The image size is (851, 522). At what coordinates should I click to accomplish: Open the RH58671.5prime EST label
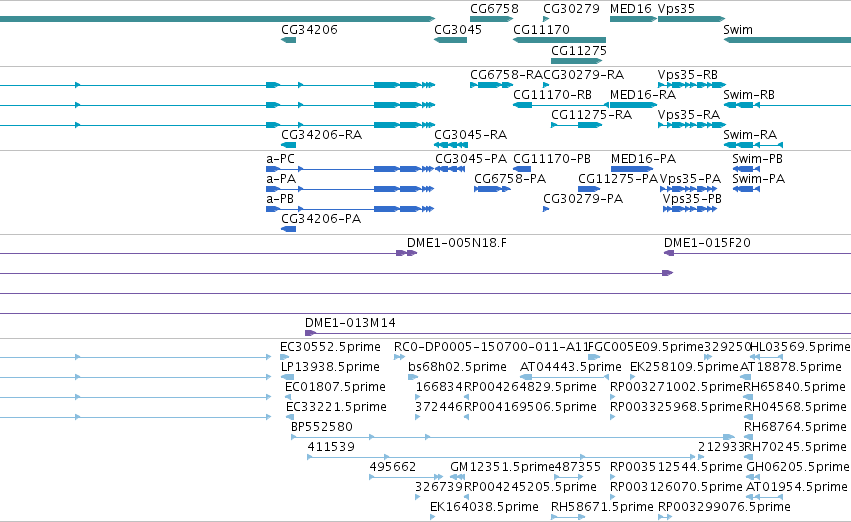602,507
